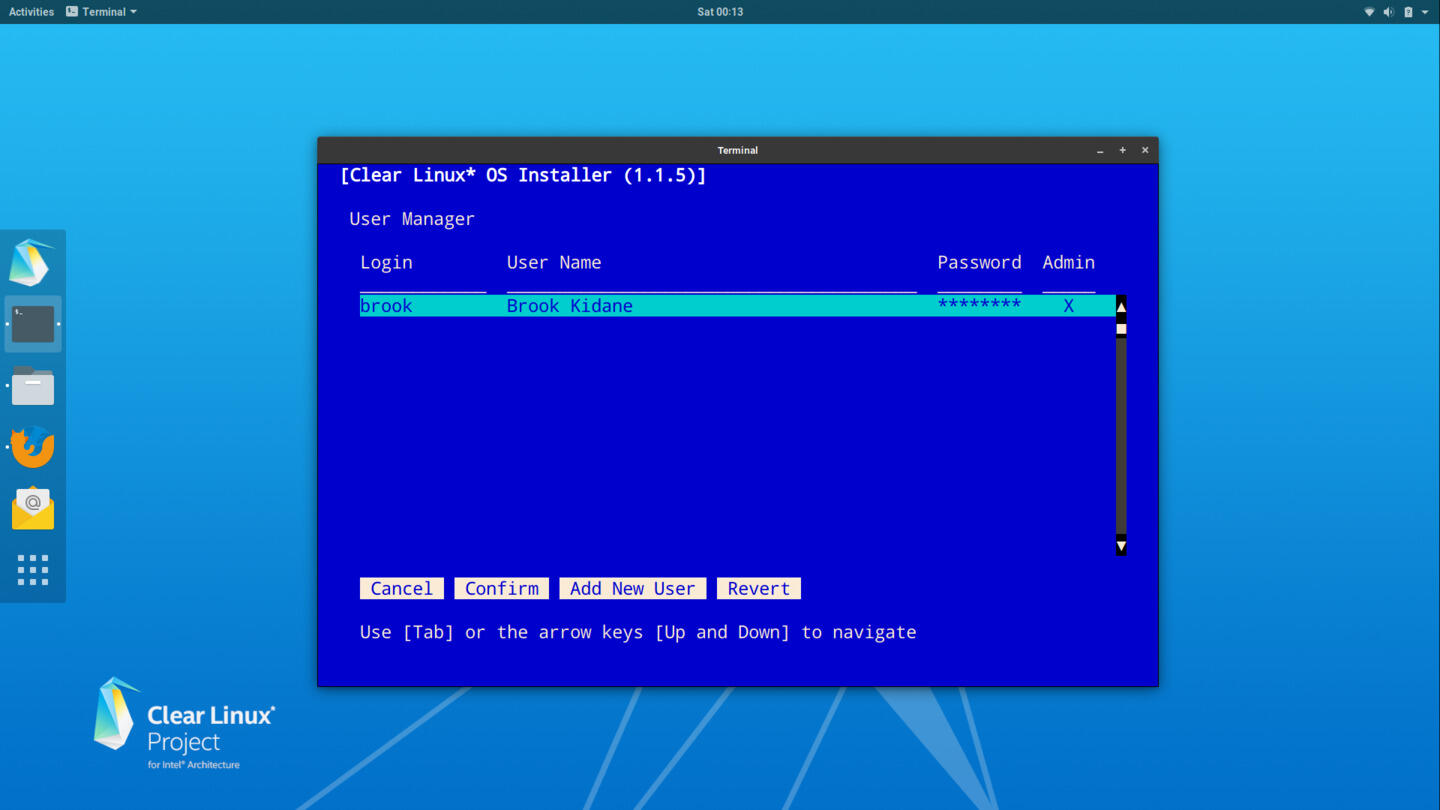
Task: Click the Password column header
Action: 979,262
